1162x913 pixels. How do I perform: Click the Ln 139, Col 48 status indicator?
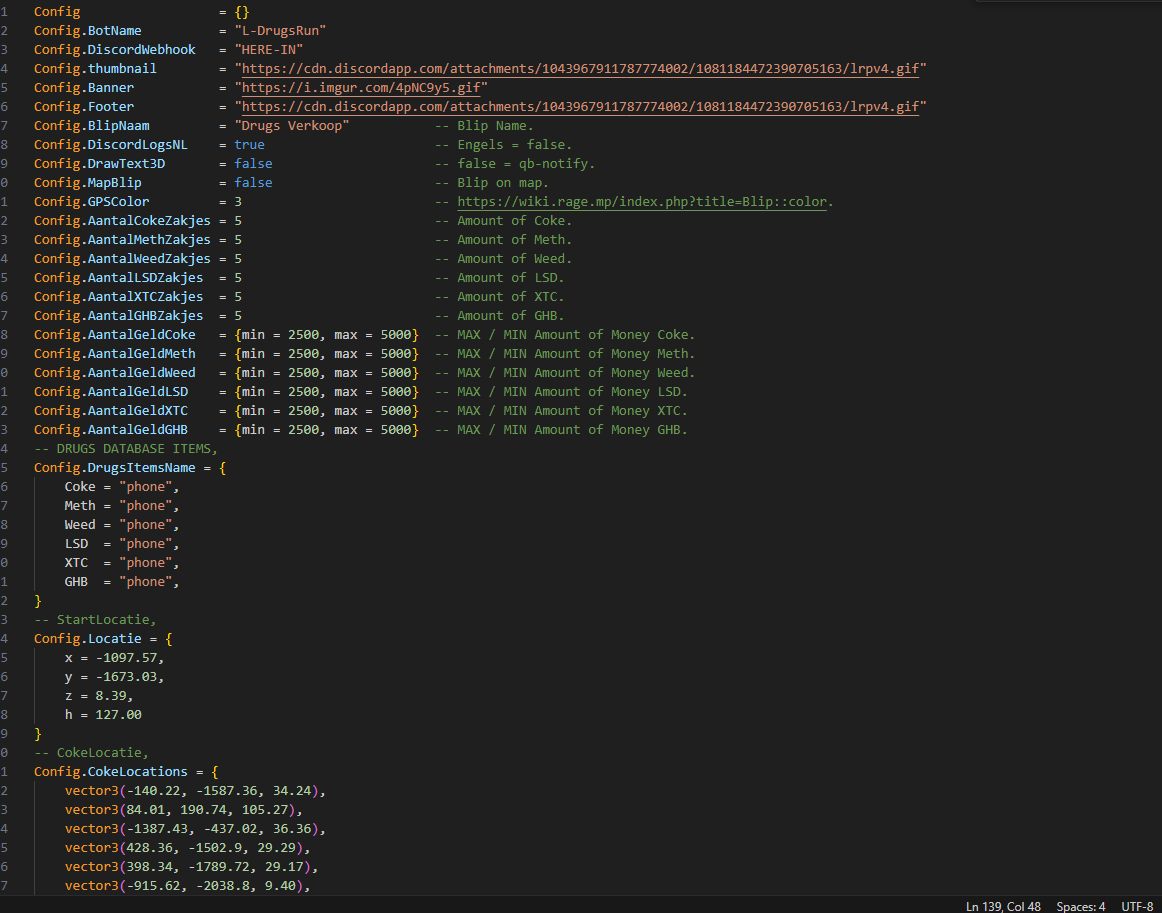[1003, 906]
